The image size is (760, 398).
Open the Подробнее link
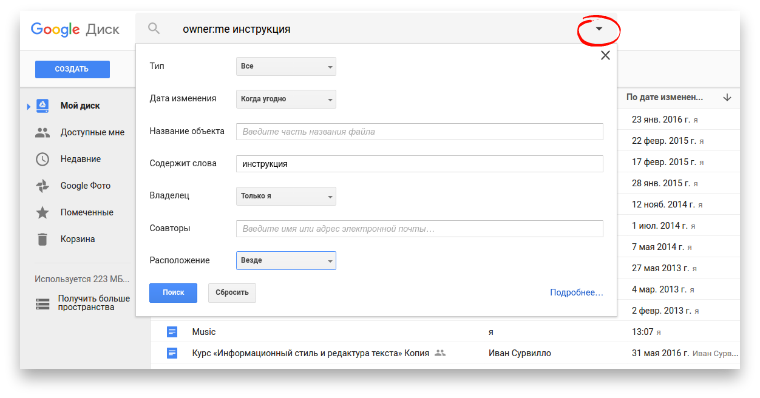point(576,292)
